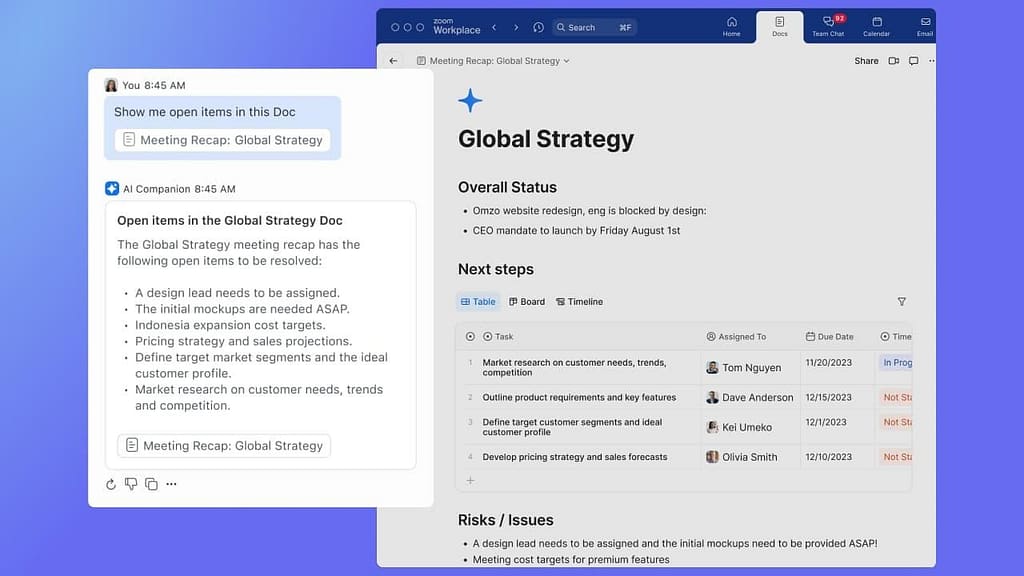Open comments panel via speech bubble icon

coord(913,61)
